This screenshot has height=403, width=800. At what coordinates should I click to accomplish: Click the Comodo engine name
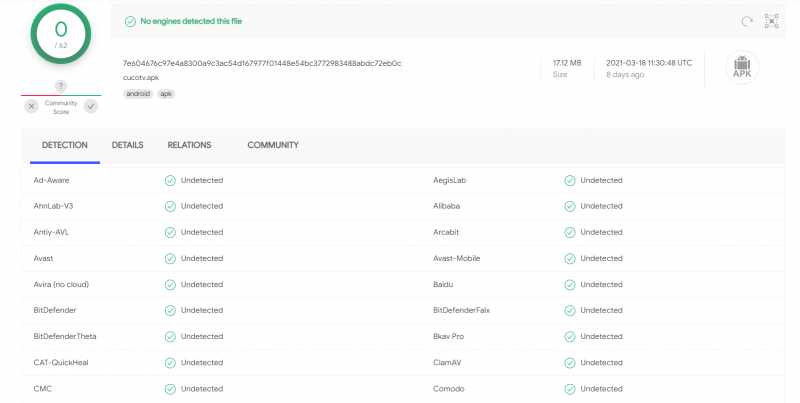(448, 388)
